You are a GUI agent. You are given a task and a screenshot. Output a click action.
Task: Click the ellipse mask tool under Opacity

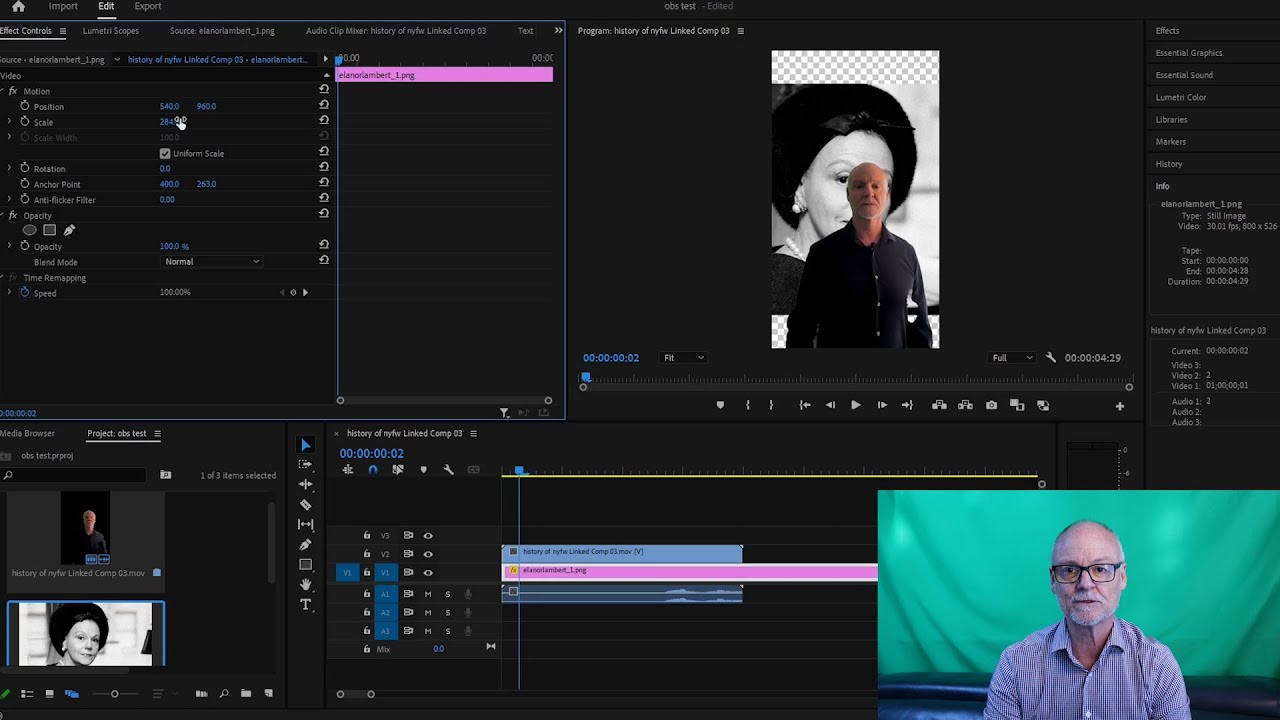(x=30, y=230)
